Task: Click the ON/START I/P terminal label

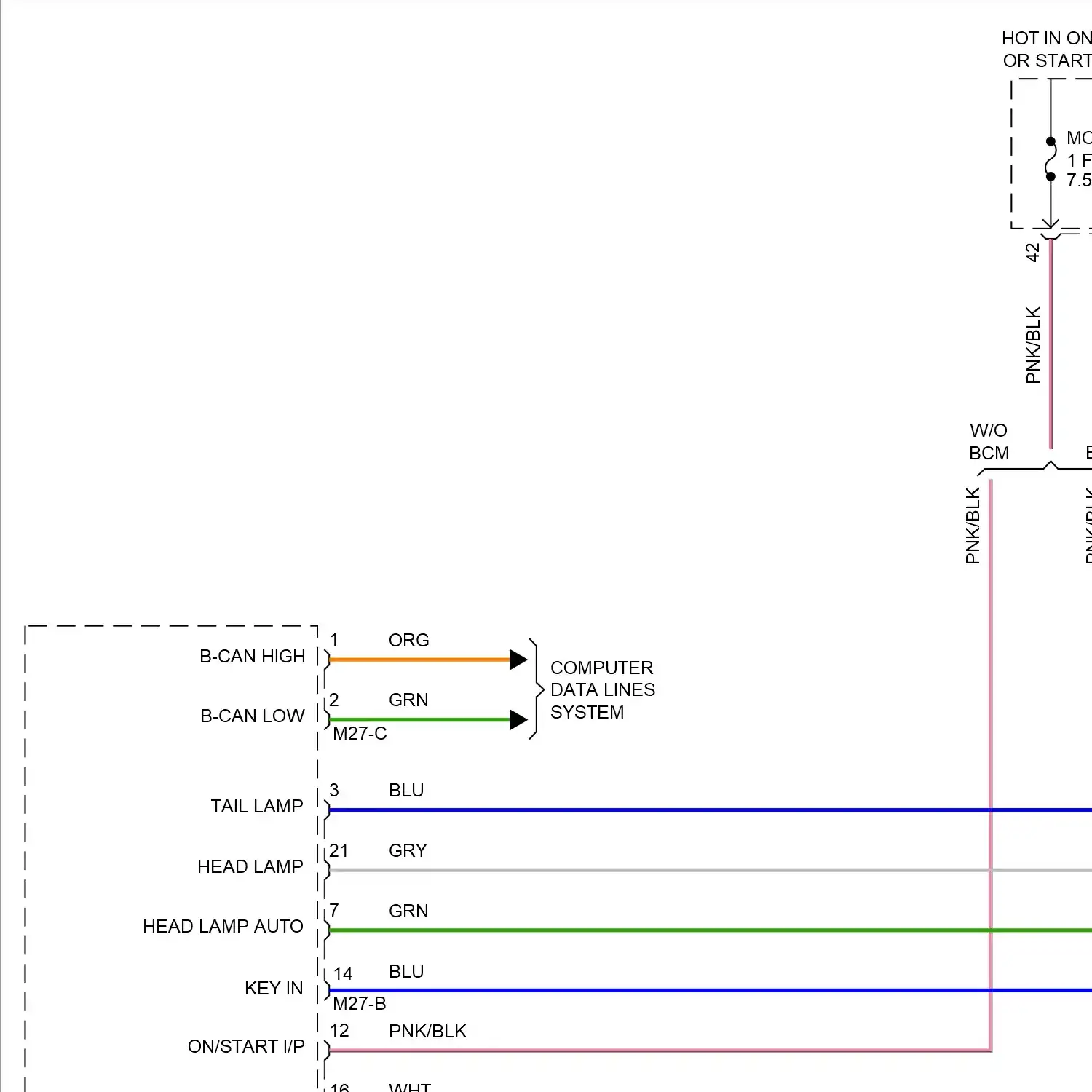Action: [246, 1047]
